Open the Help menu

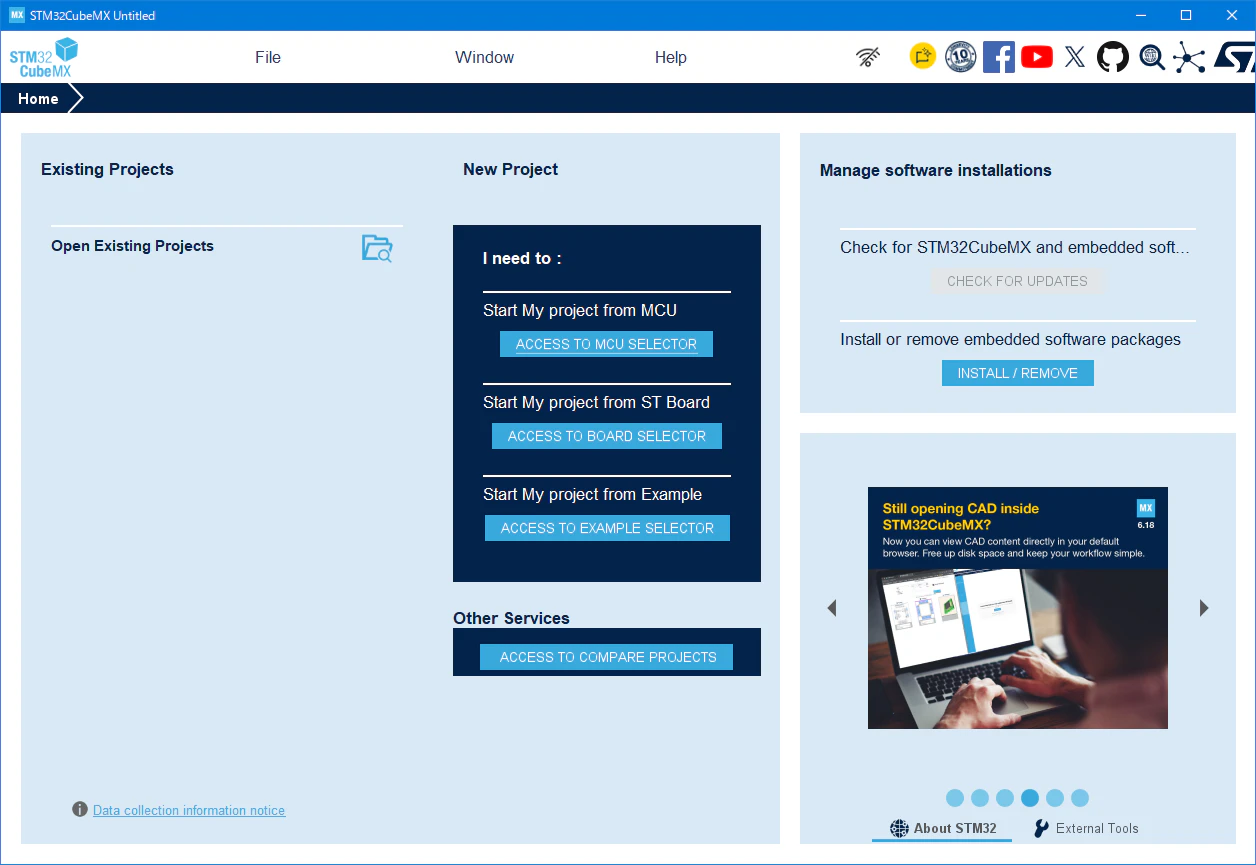pos(671,57)
